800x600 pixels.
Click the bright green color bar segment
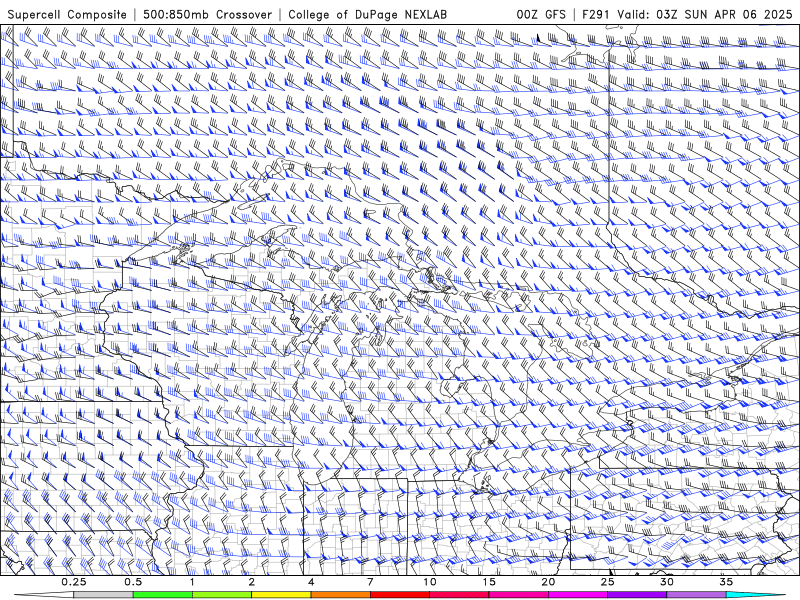(x=163, y=595)
